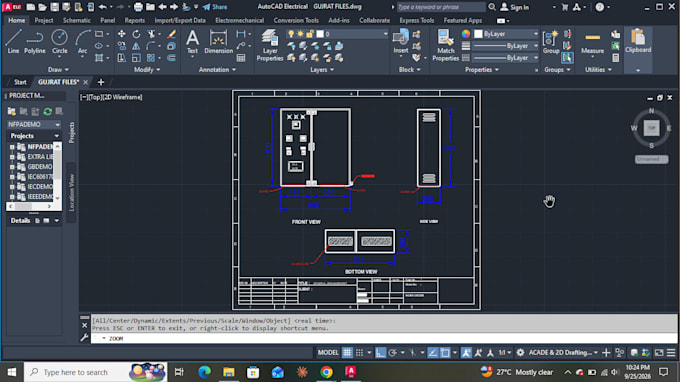Image resolution: width=680 pixels, height=382 pixels.
Task: Click the ByLayer white color swatch
Action: pyautogui.click(x=478, y=34)
